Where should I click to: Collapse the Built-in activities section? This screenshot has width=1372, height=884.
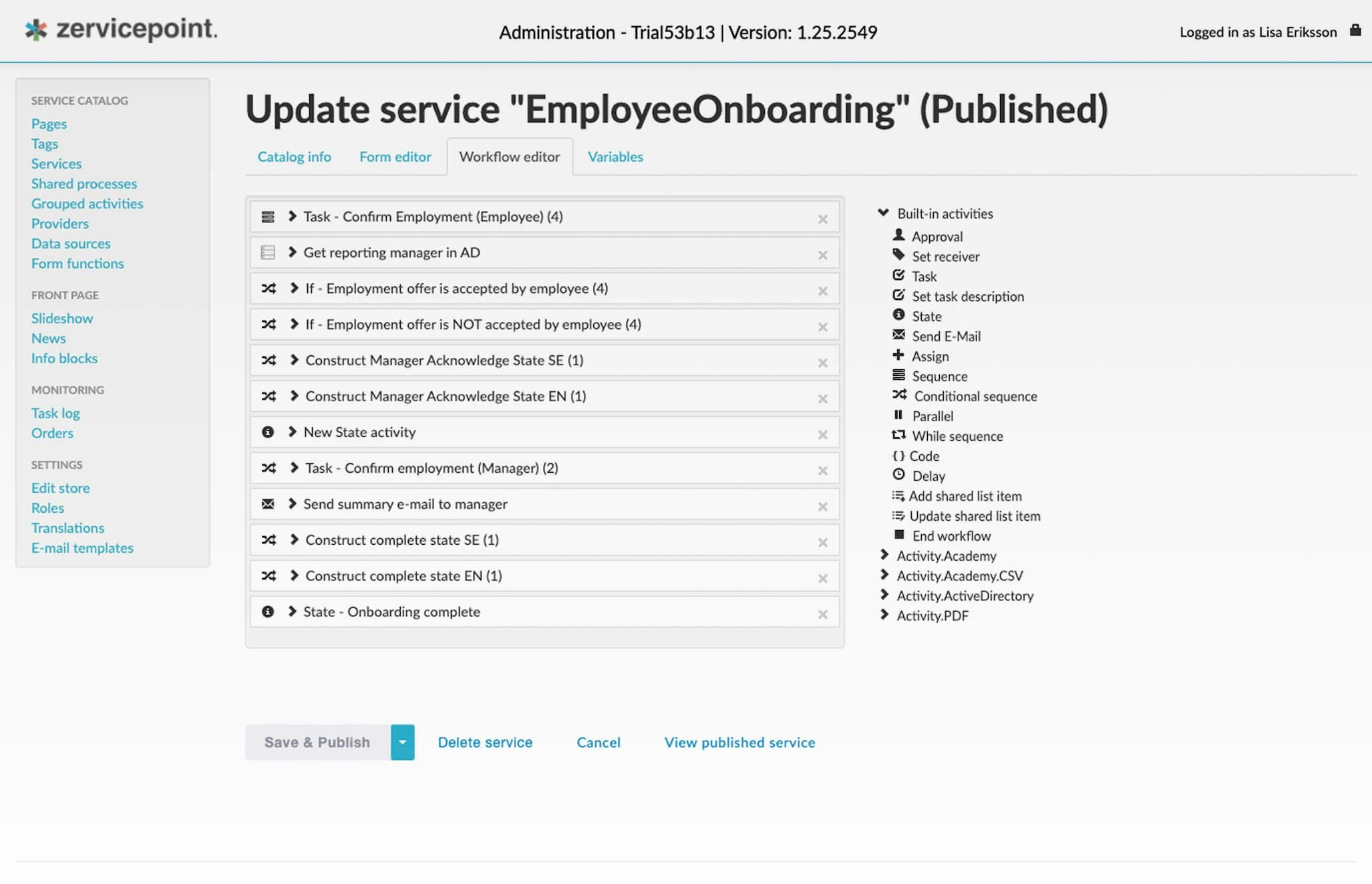[883, 213]
